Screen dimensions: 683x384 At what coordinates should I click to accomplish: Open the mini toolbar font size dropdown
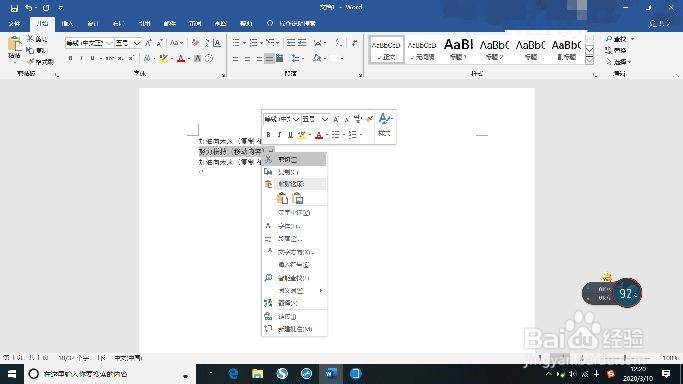pos(325,119)
